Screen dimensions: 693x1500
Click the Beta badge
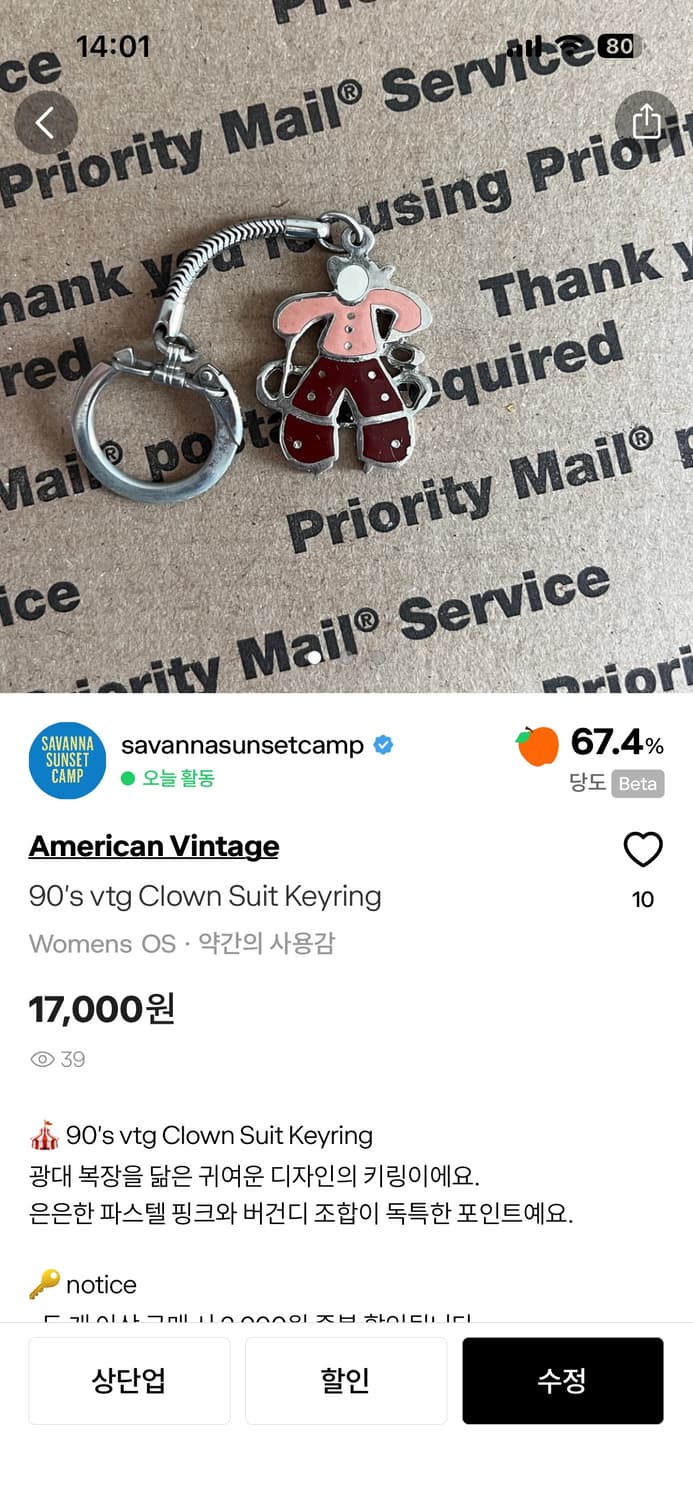pyautogui.click(x=638, y=783)
